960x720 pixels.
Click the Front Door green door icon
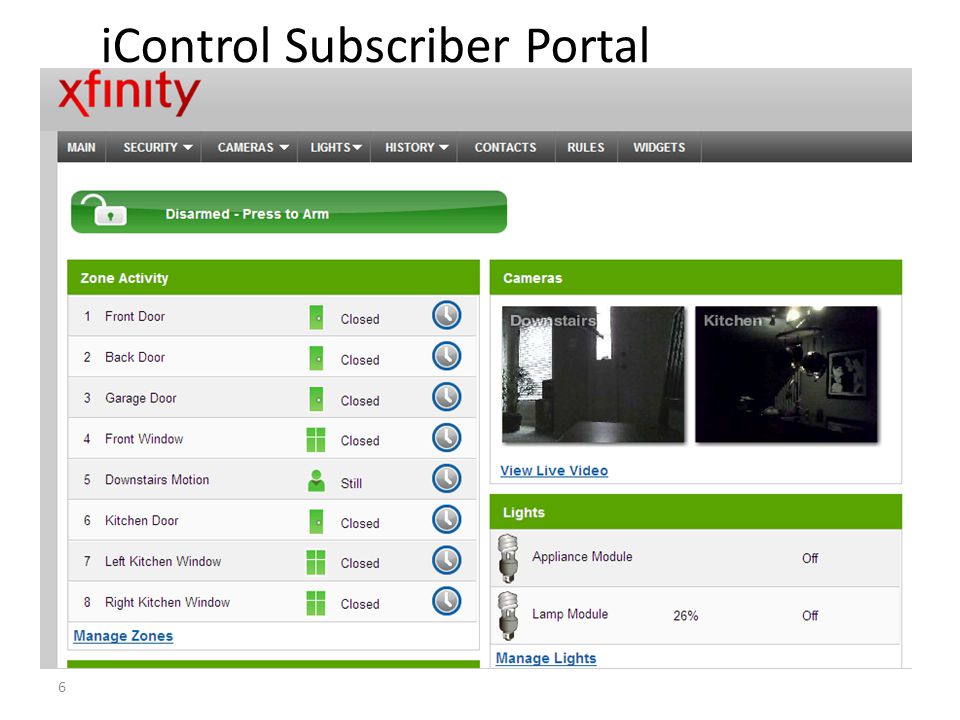tap(316, 318)
